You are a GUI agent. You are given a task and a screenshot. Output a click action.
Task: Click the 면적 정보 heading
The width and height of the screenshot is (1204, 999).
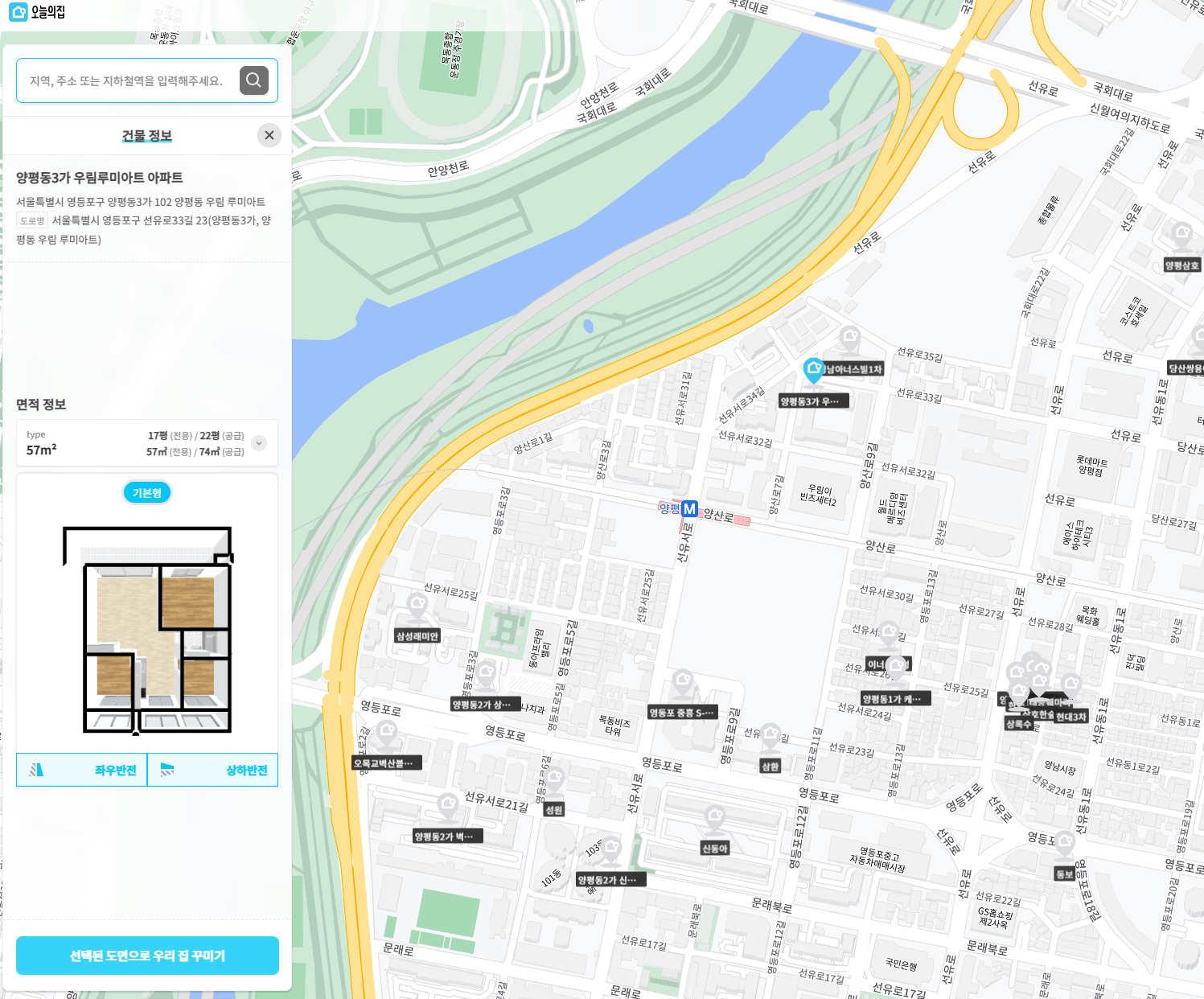tap(41, 404)
